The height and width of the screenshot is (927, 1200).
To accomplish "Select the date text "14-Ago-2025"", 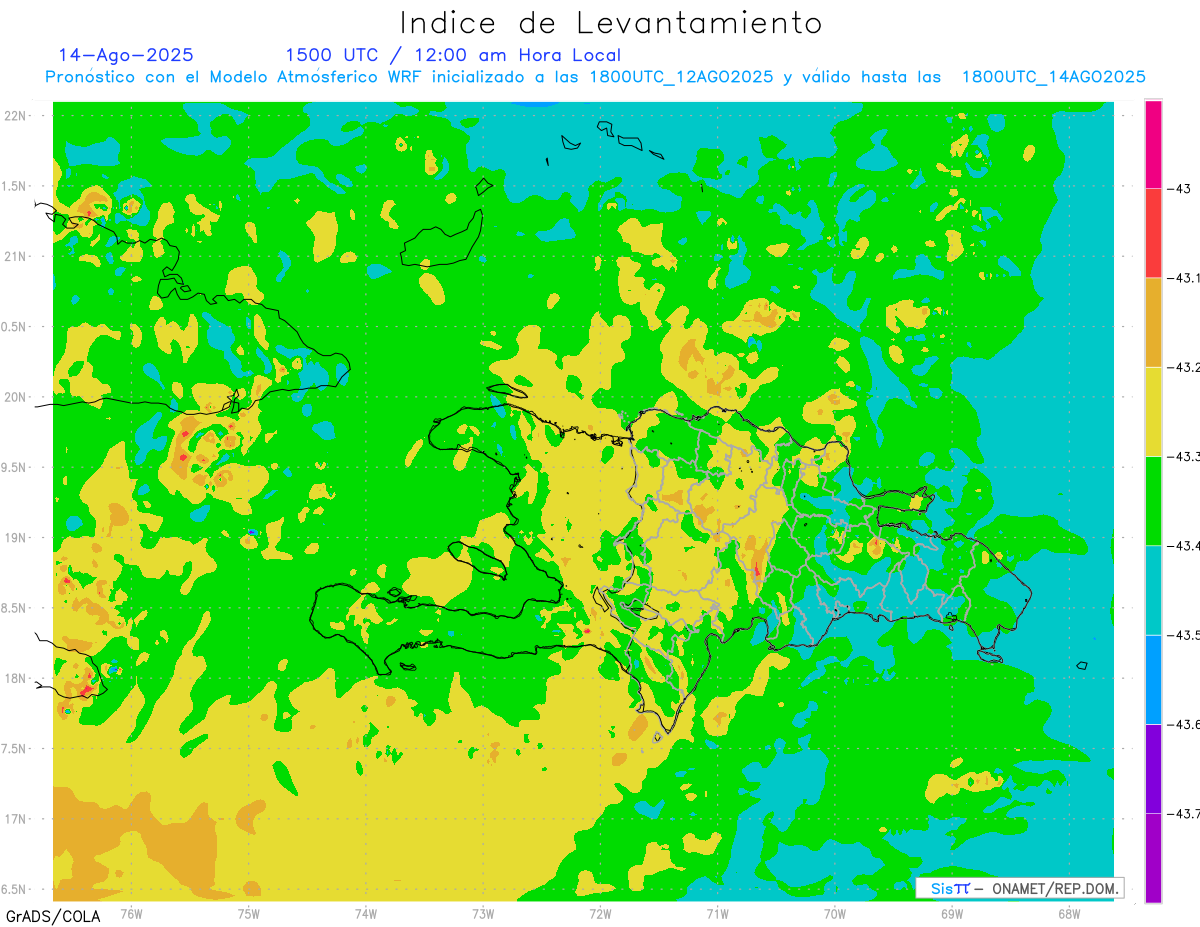I will [x=126, y=55].
